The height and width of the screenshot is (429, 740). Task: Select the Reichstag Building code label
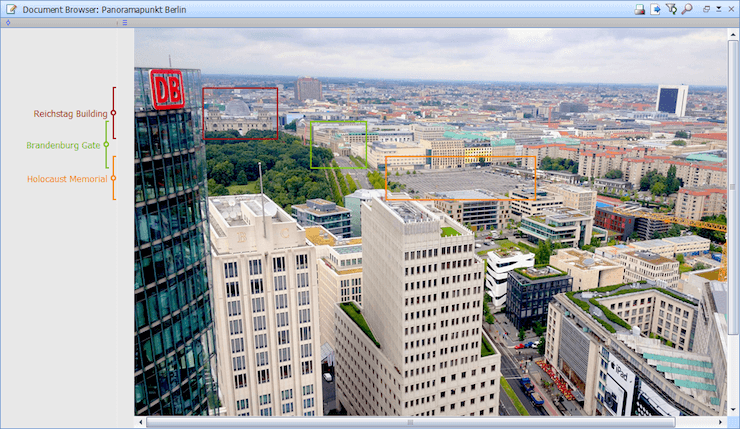70,114
